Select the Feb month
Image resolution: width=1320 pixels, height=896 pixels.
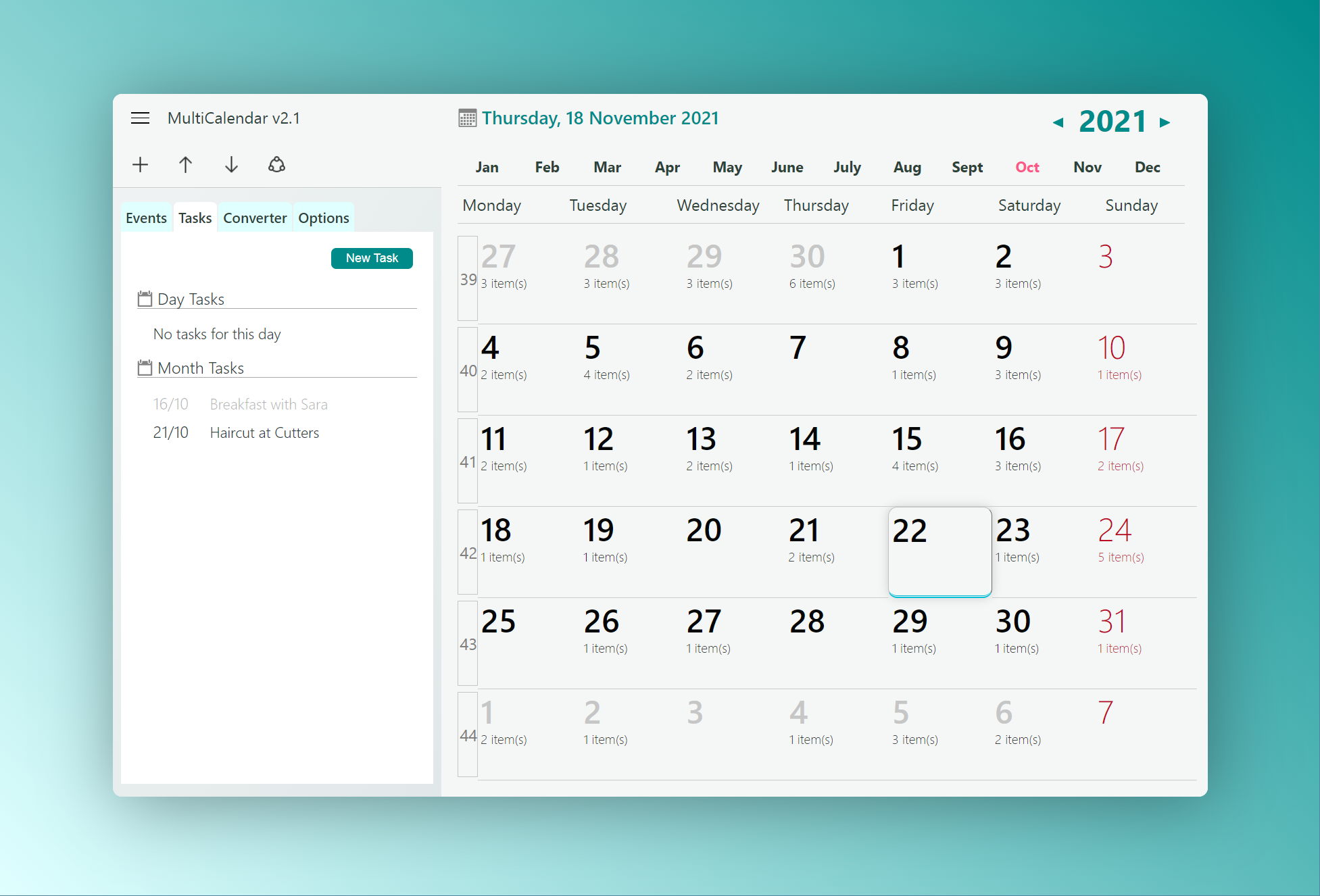click(547, 167)
